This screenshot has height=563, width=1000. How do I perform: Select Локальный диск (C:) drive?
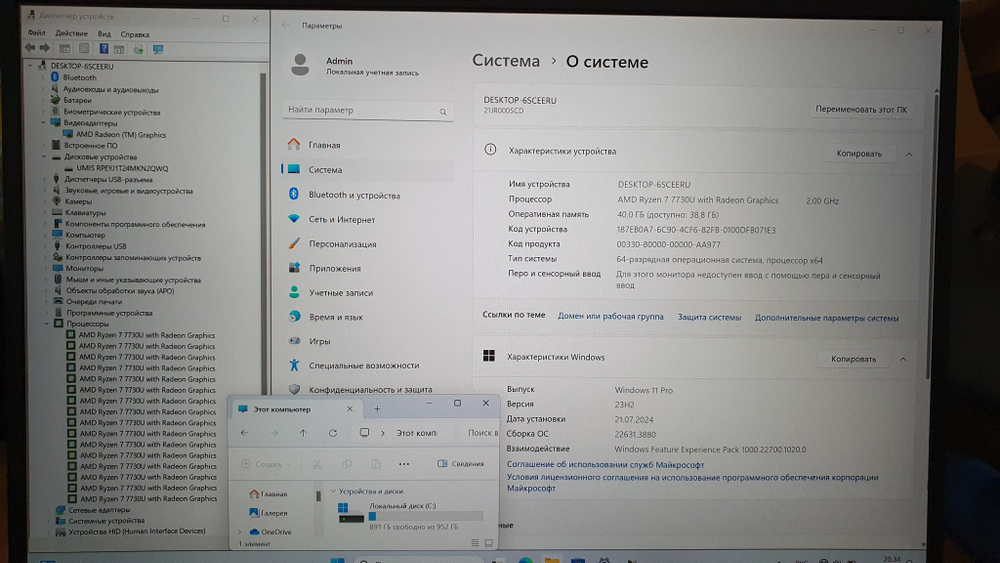409,515
